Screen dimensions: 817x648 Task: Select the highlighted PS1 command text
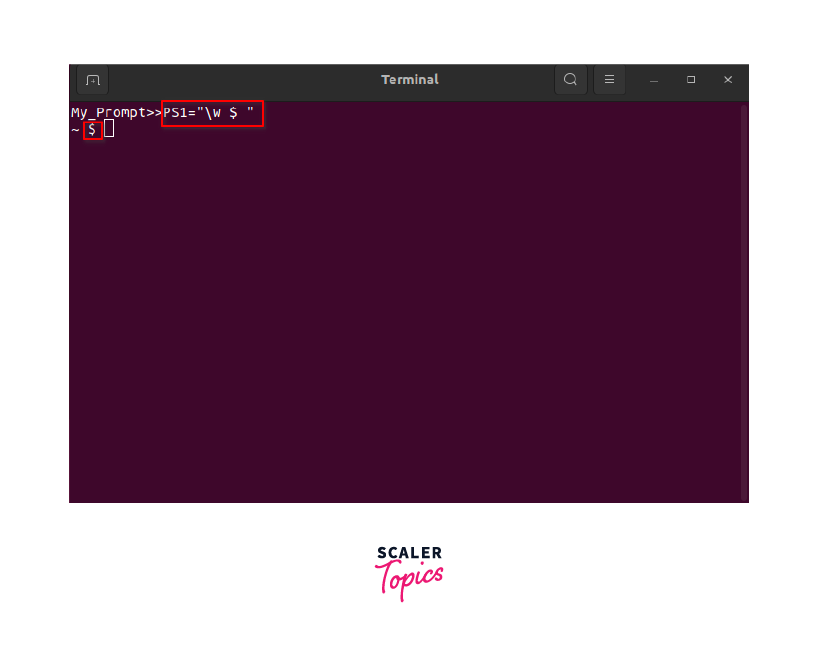pyautogui.click(x=212, y=113)
